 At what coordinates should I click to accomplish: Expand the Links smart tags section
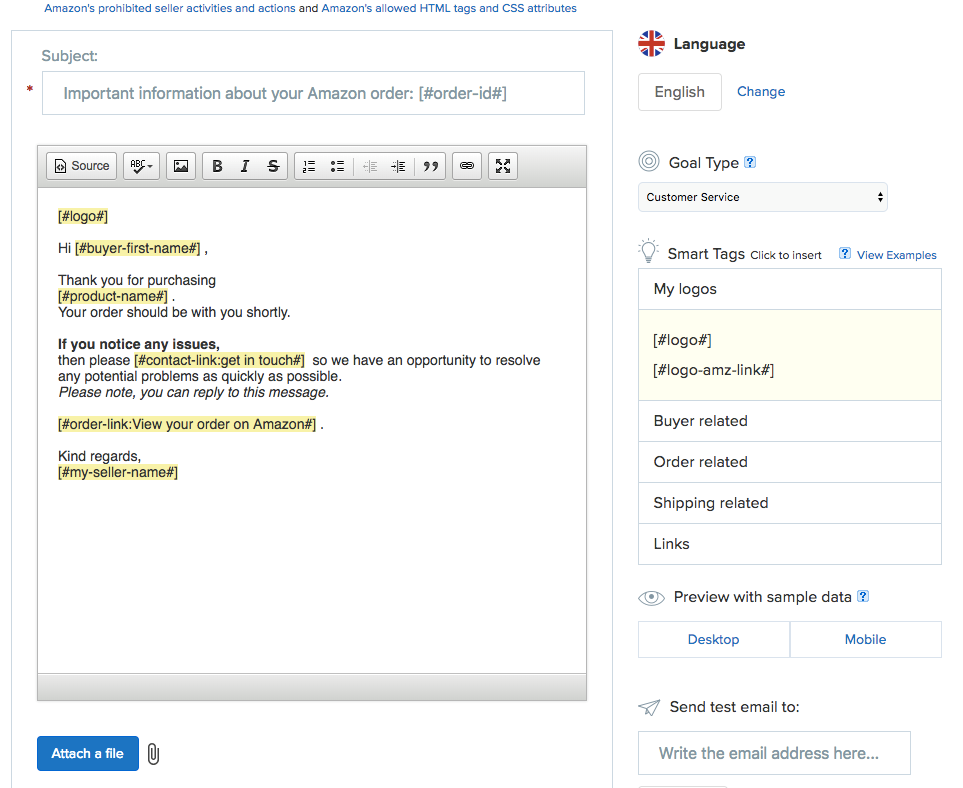pyautogui.click(x=790, y=544)
